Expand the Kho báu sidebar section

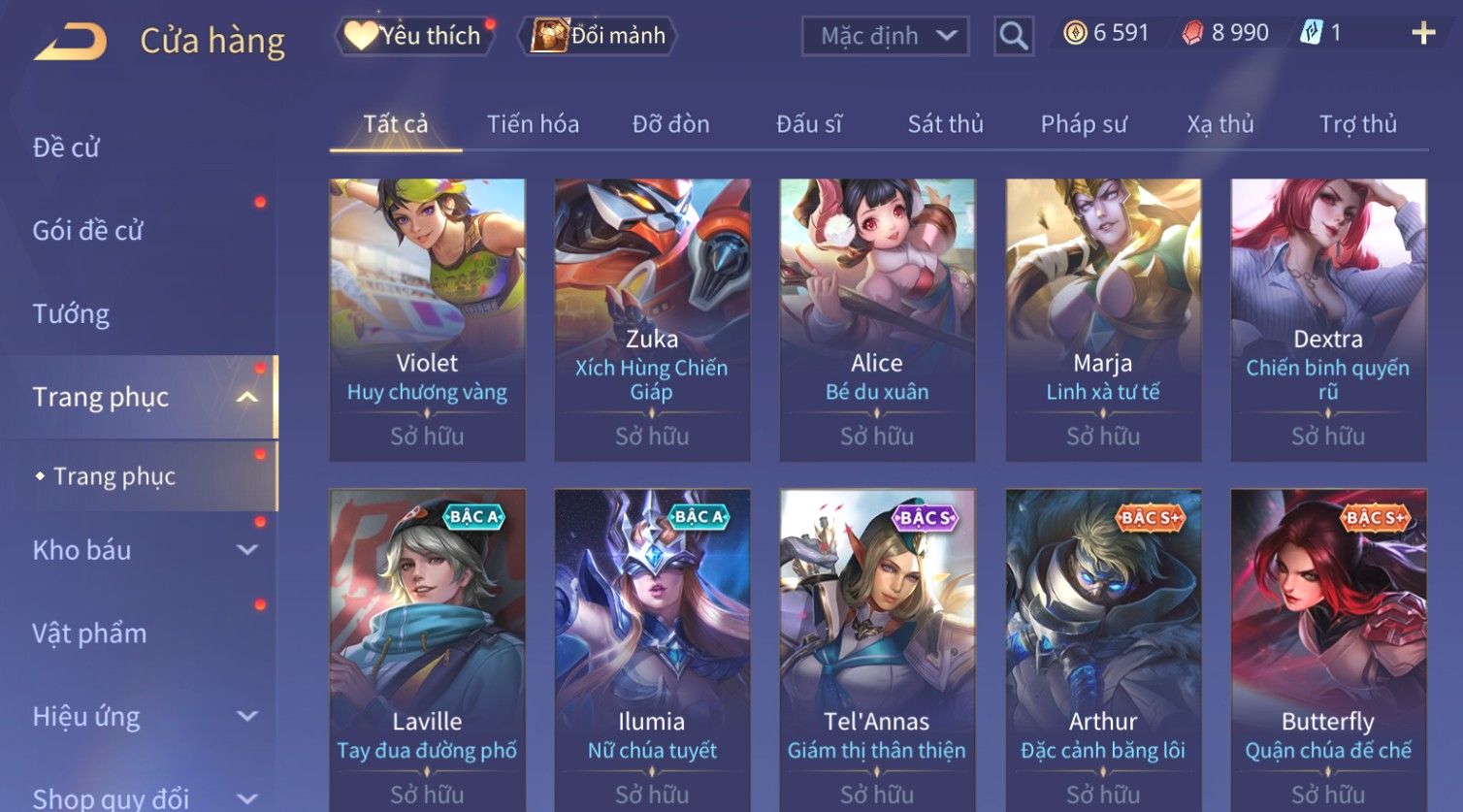pos(247,550)
